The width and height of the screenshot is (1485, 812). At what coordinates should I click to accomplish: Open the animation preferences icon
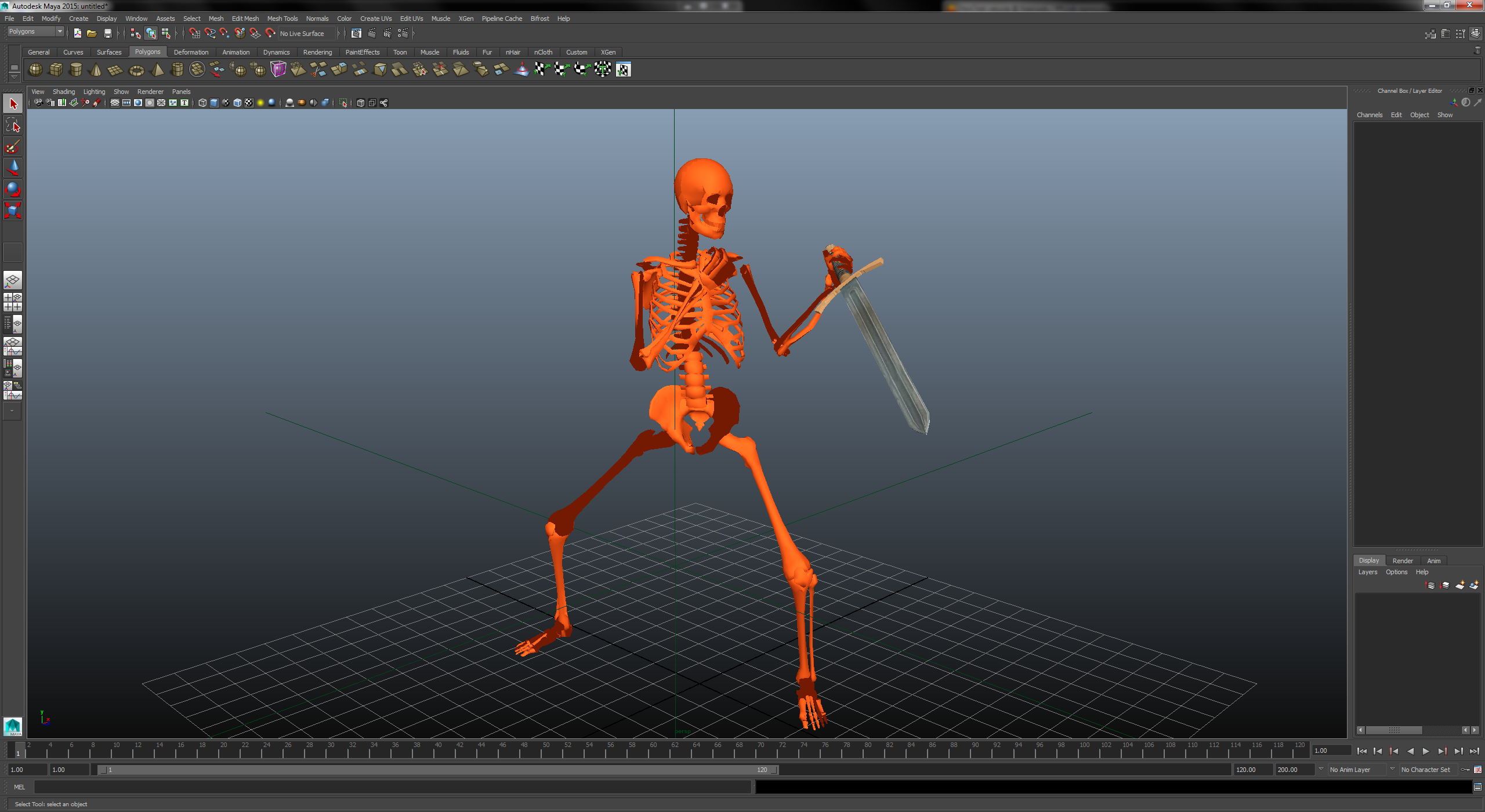[1477, 770]
